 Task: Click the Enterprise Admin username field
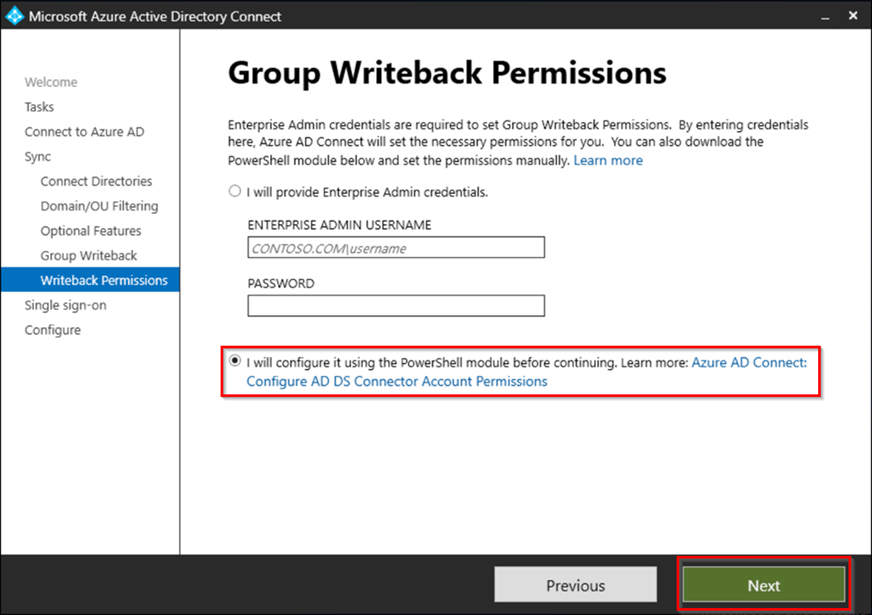(396, 248)
